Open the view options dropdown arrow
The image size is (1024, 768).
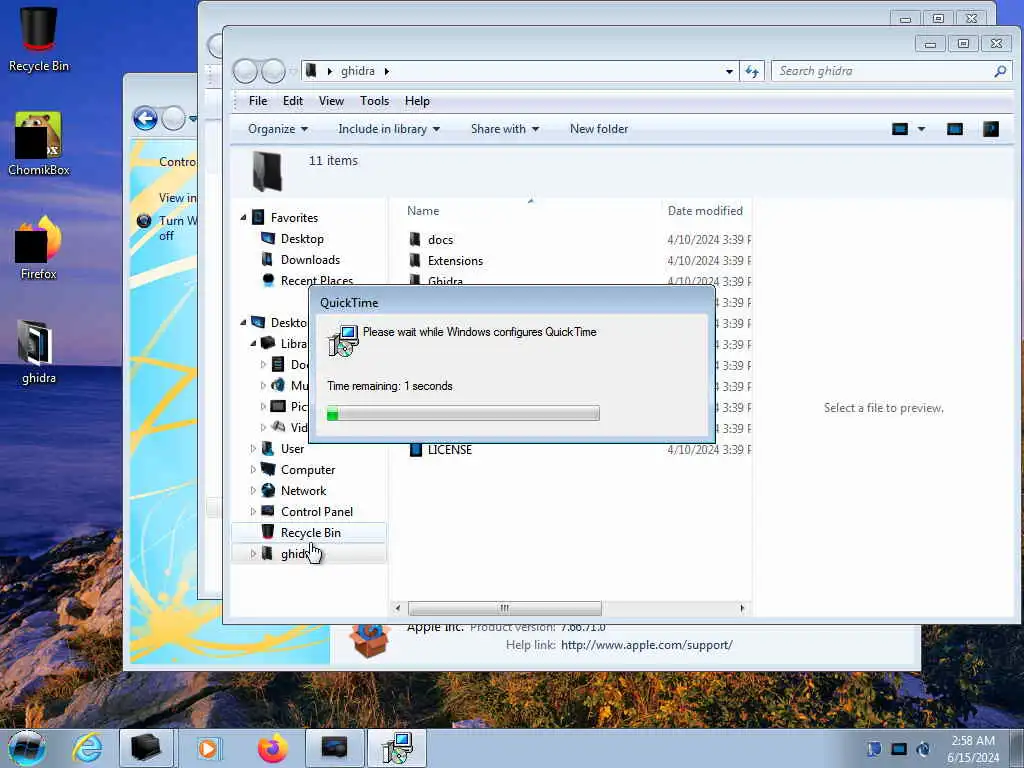click(x=921, y=129)
